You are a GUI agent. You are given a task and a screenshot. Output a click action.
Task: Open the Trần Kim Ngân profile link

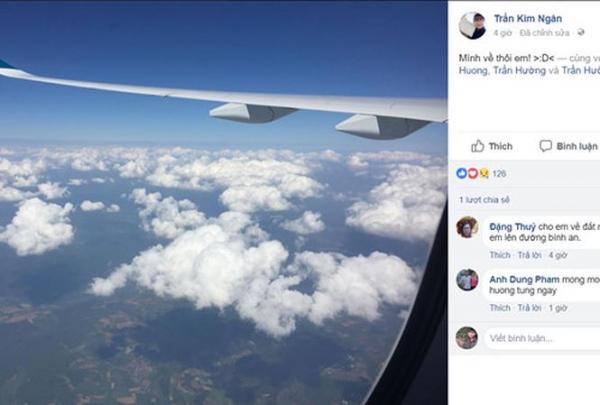527,18
